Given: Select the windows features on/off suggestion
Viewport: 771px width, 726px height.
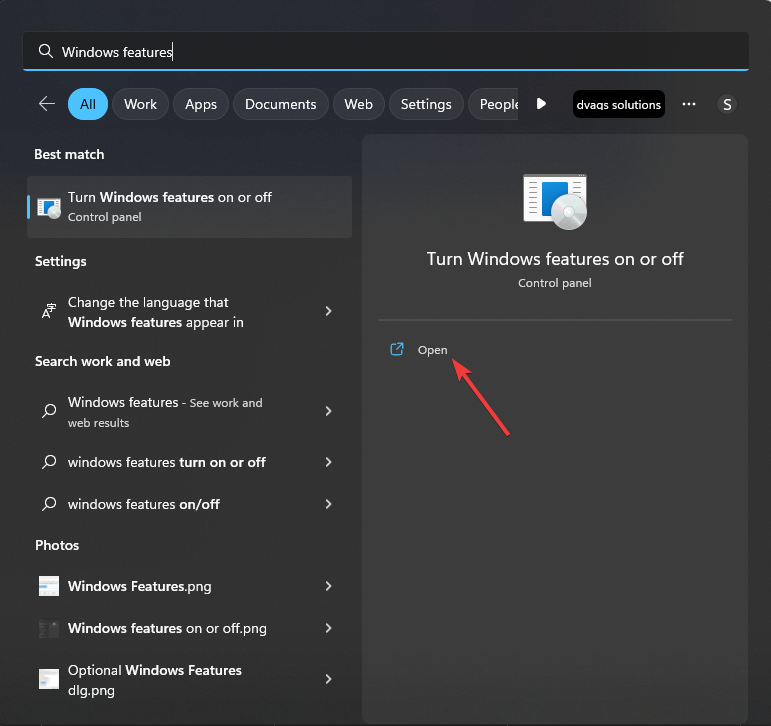Looking at the screenshot, I should (189, 504).
